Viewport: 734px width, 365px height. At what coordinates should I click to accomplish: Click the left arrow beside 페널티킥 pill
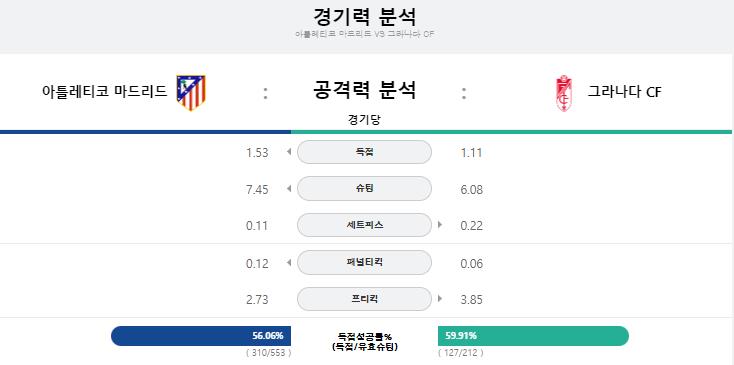tap(289, 263)
